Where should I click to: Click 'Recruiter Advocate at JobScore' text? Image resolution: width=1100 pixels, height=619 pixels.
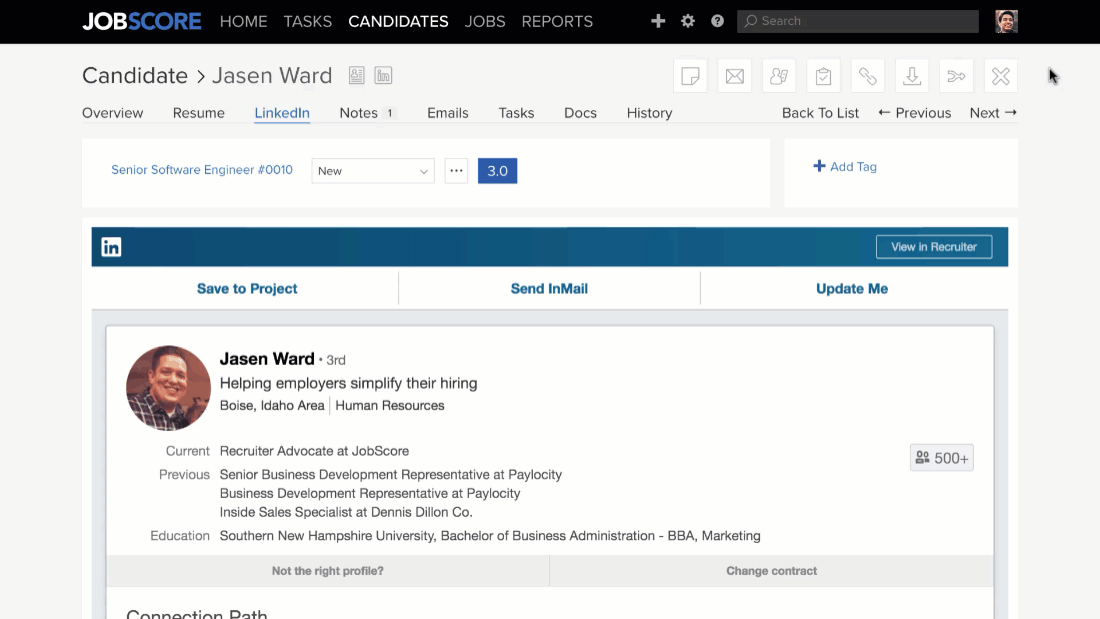[x=314, y=451]
